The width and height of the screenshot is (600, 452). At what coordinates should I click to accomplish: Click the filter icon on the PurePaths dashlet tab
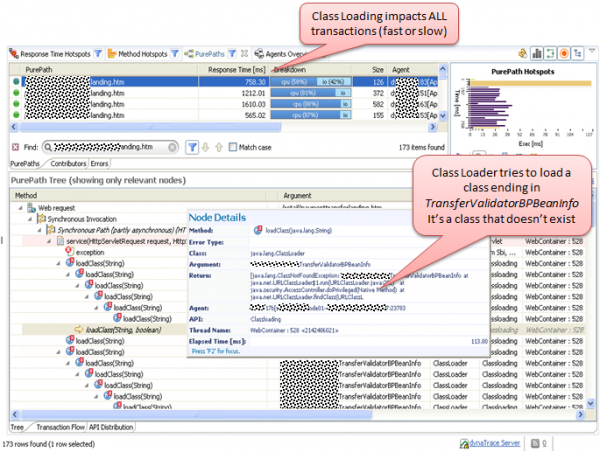[232, 54]
